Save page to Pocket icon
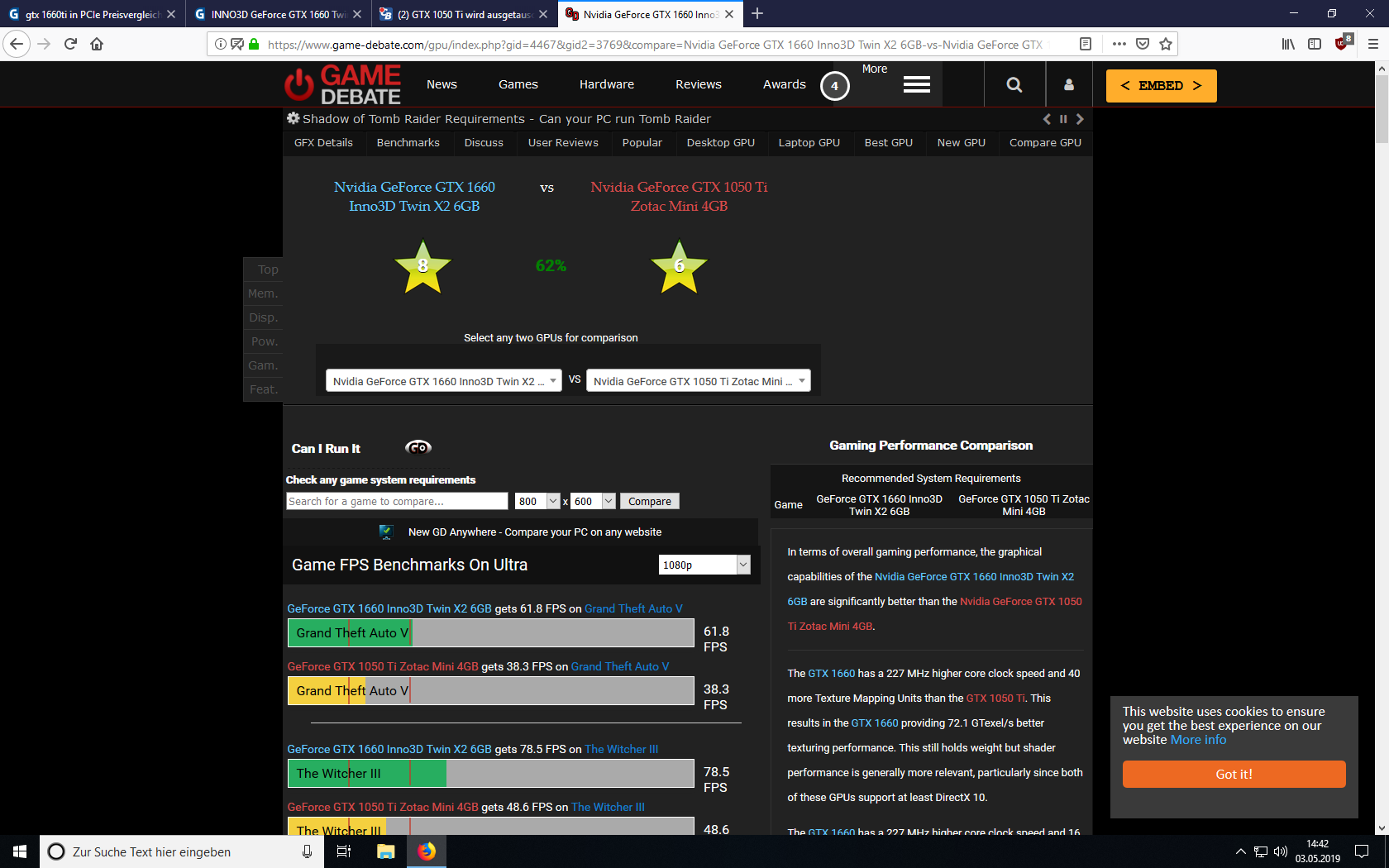 1143,44
